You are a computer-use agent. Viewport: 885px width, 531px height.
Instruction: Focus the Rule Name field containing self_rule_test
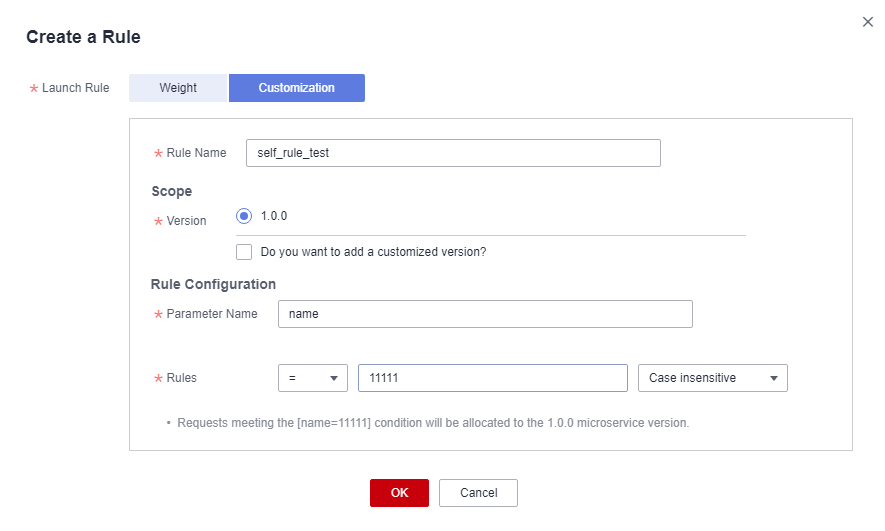[x=453, y=153]
